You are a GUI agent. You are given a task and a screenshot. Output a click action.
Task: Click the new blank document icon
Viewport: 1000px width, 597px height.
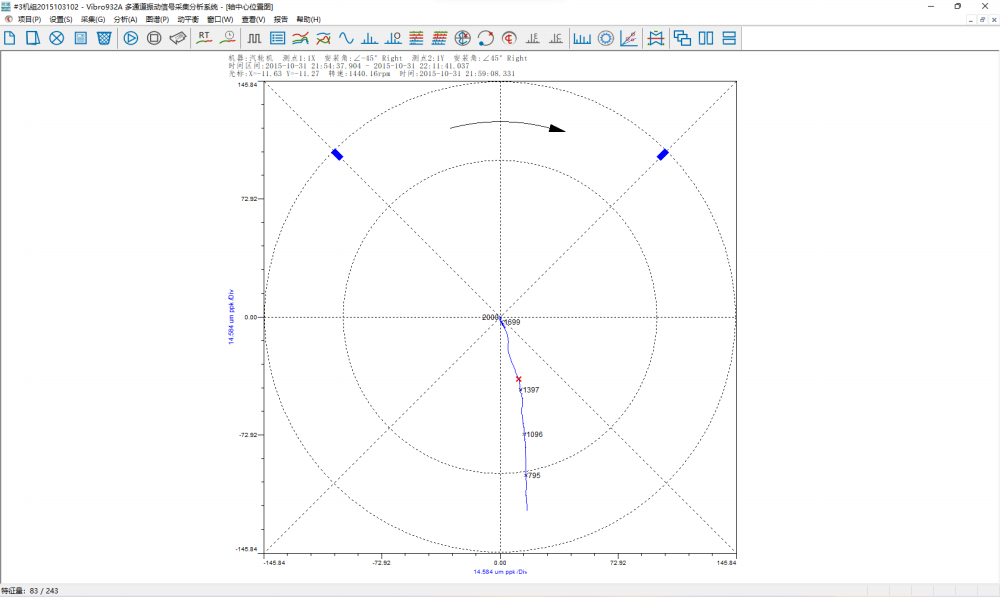(x=10, y=38)
